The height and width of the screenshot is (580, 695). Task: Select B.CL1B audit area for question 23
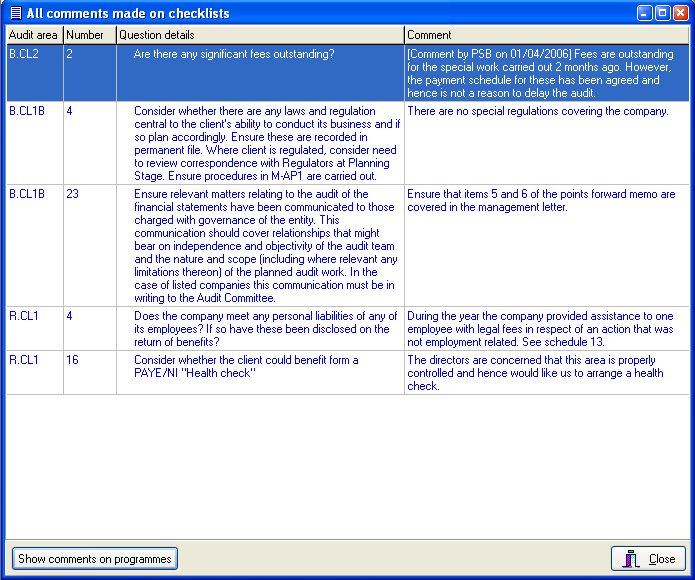click(35, 245)
